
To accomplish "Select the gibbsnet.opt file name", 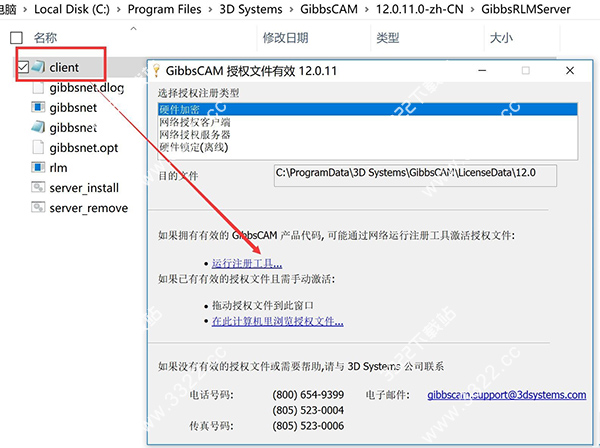I will tap(84, 148).
